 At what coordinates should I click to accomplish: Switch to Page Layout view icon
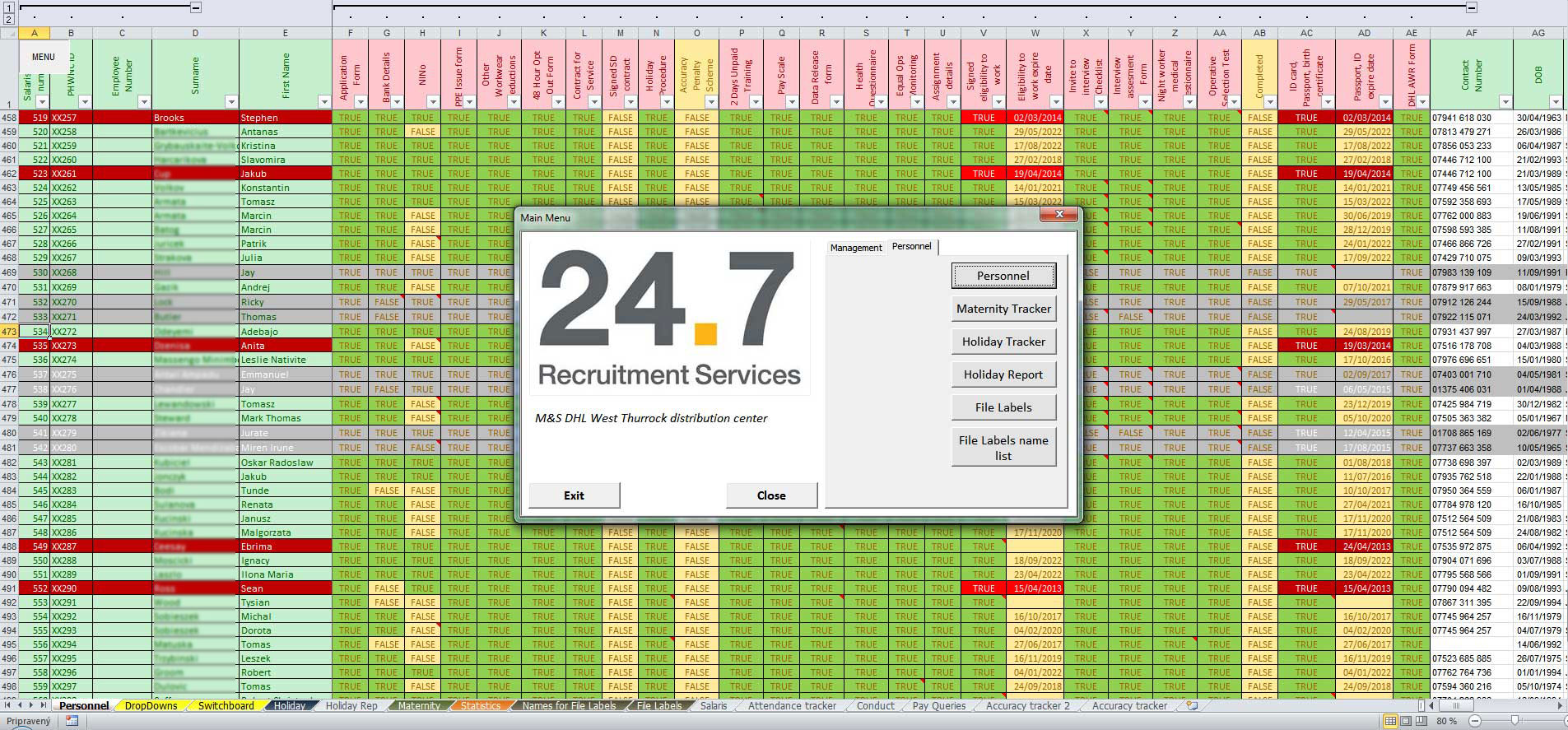coord(1406,721)
